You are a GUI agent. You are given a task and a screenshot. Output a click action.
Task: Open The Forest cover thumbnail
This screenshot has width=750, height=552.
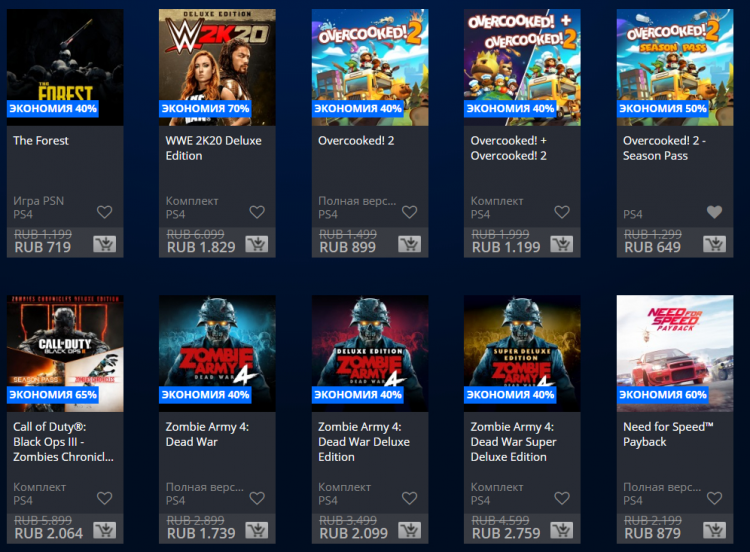point(65,67)
